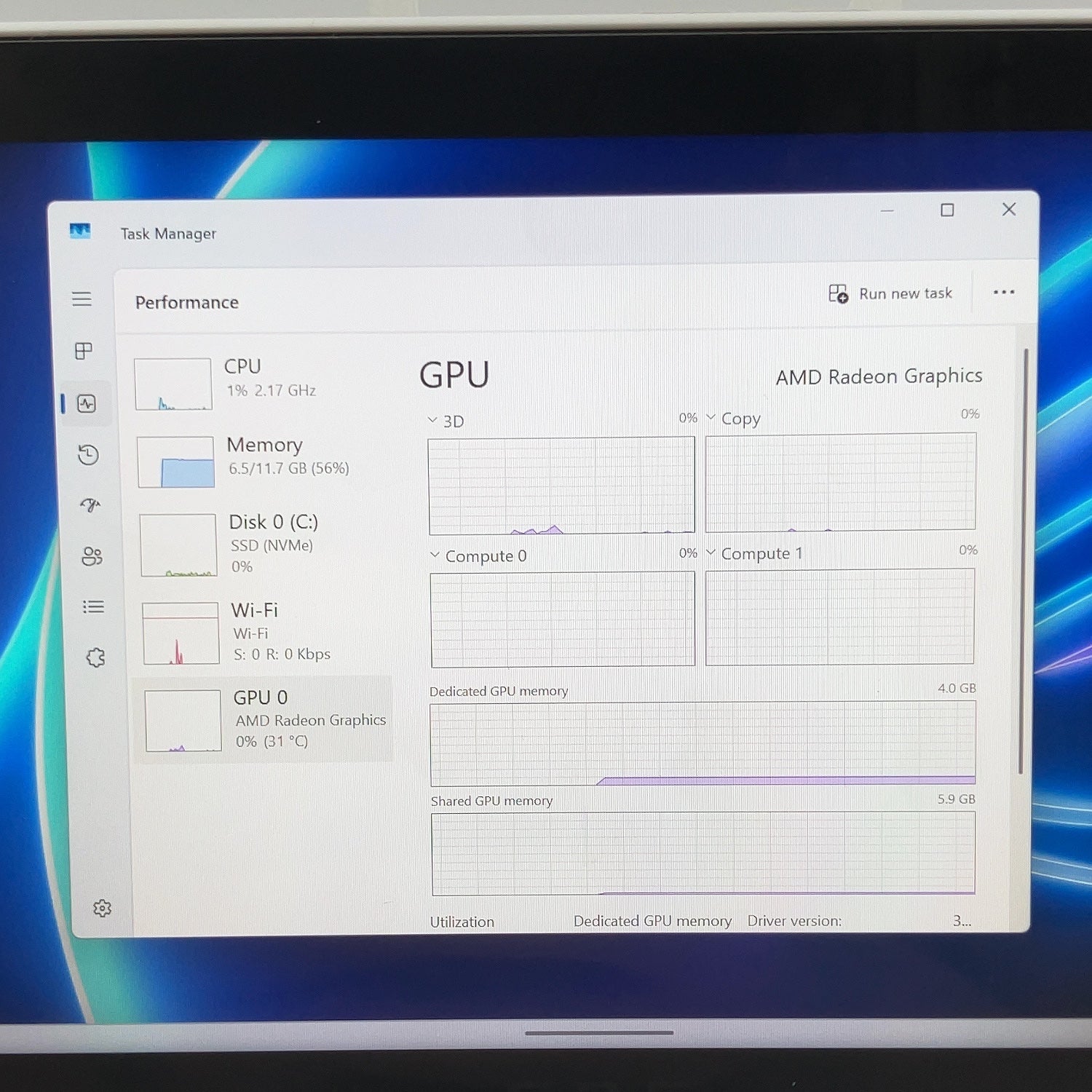Viewport: 1092px width, 1092px height.
Task: Open the hamburger navigation menu
Action: coord(82,298)
